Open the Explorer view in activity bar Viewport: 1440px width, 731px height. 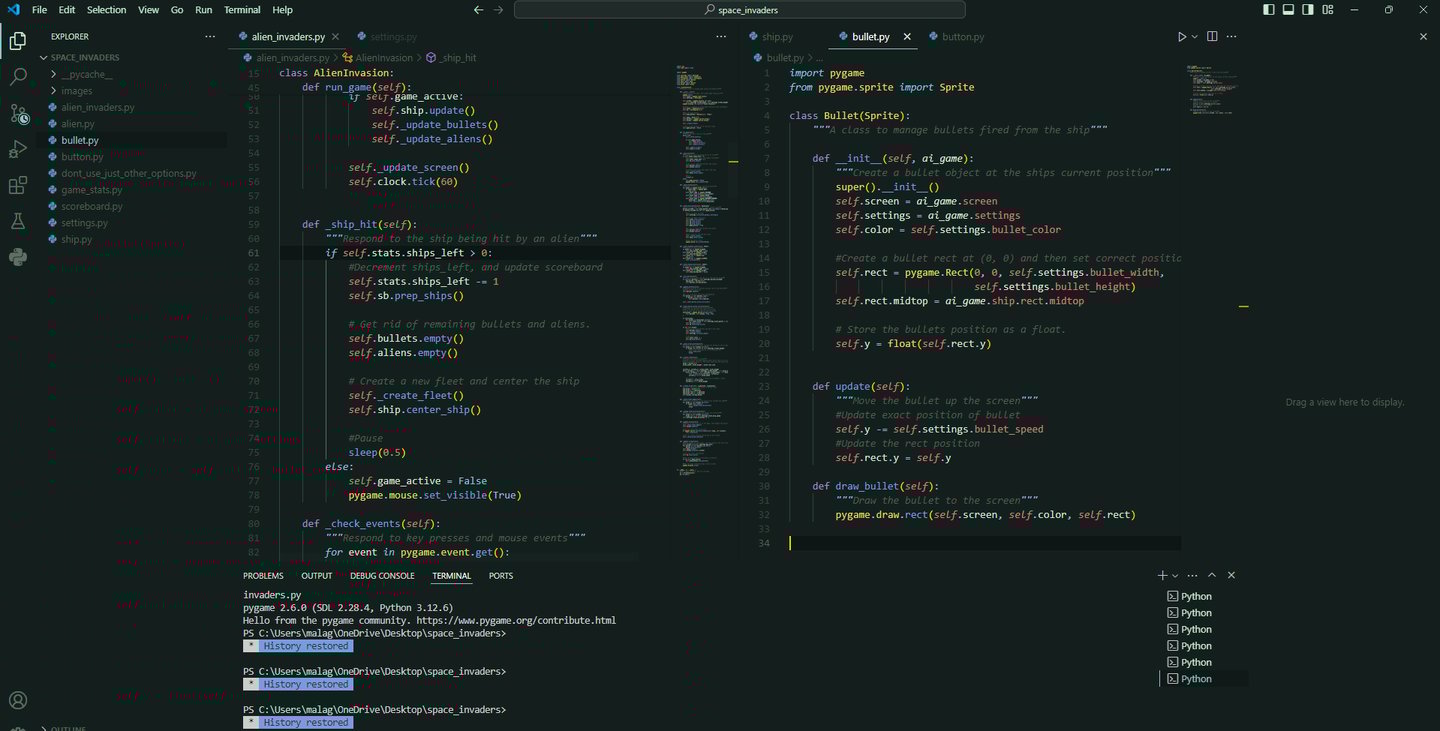click(x=18, y=41)
